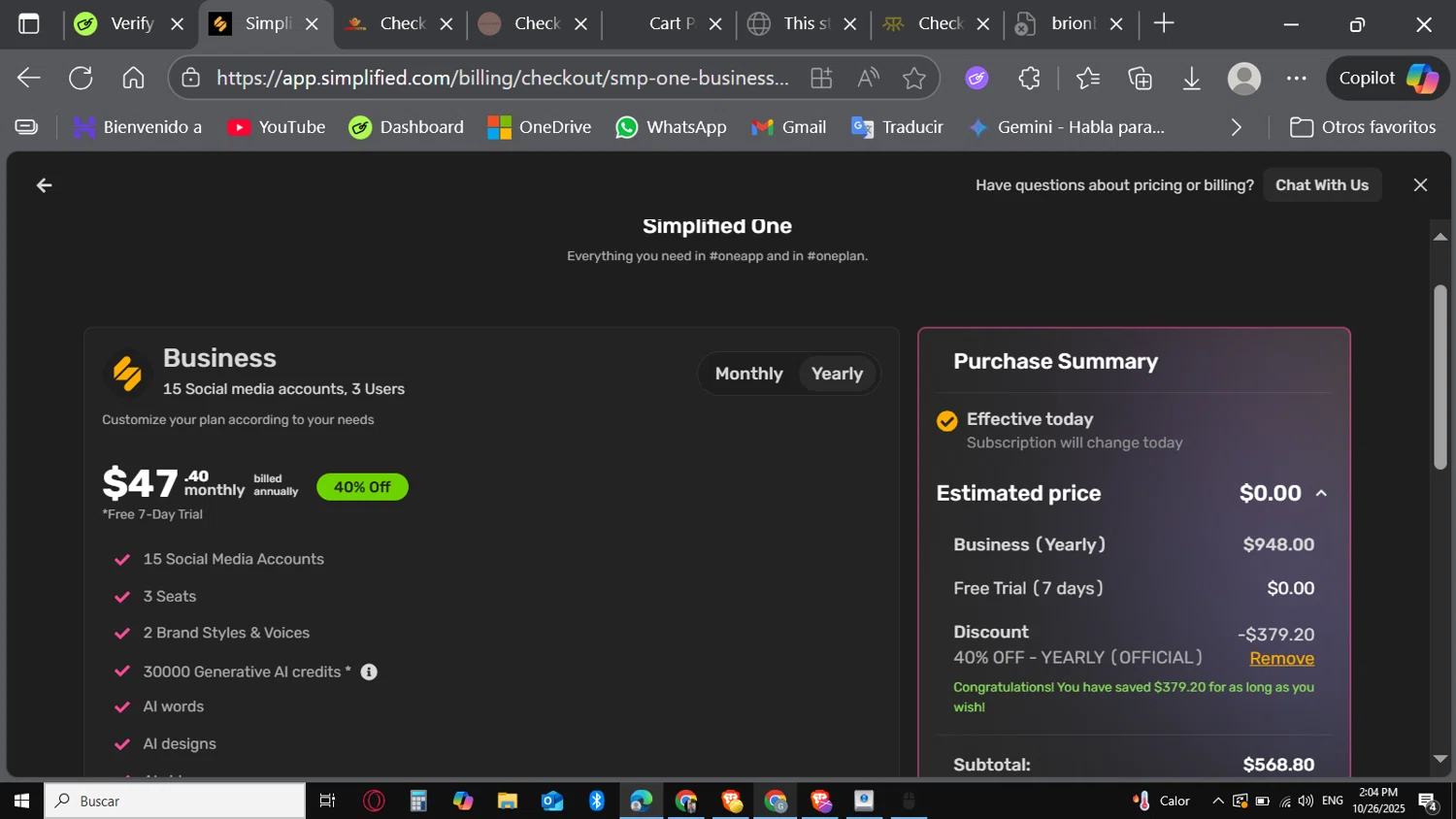Open notification center icon
Screen dimensions: 1456x819
pos(1428,801)
